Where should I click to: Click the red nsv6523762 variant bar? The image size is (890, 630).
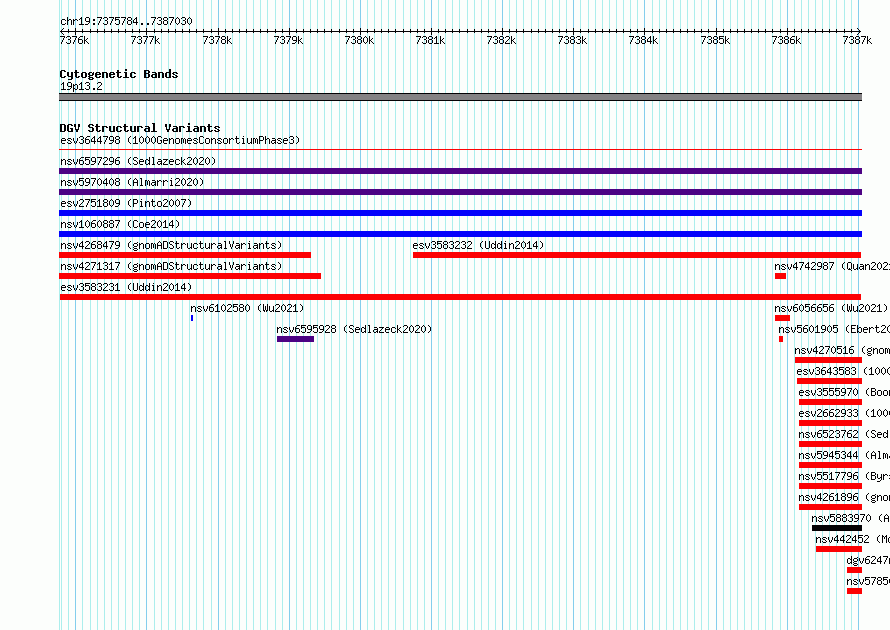(830, 444)
